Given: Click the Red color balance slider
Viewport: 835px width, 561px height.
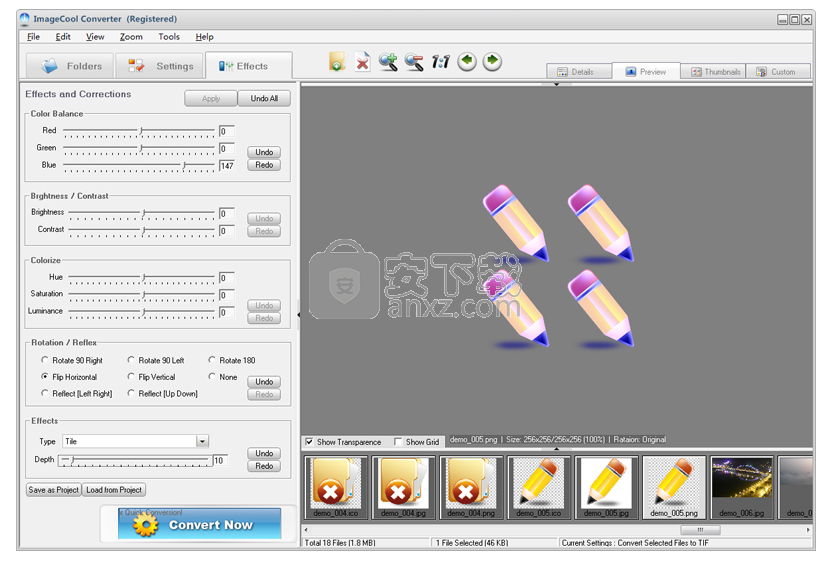Looking at the screenshot, I should [138, 131].
